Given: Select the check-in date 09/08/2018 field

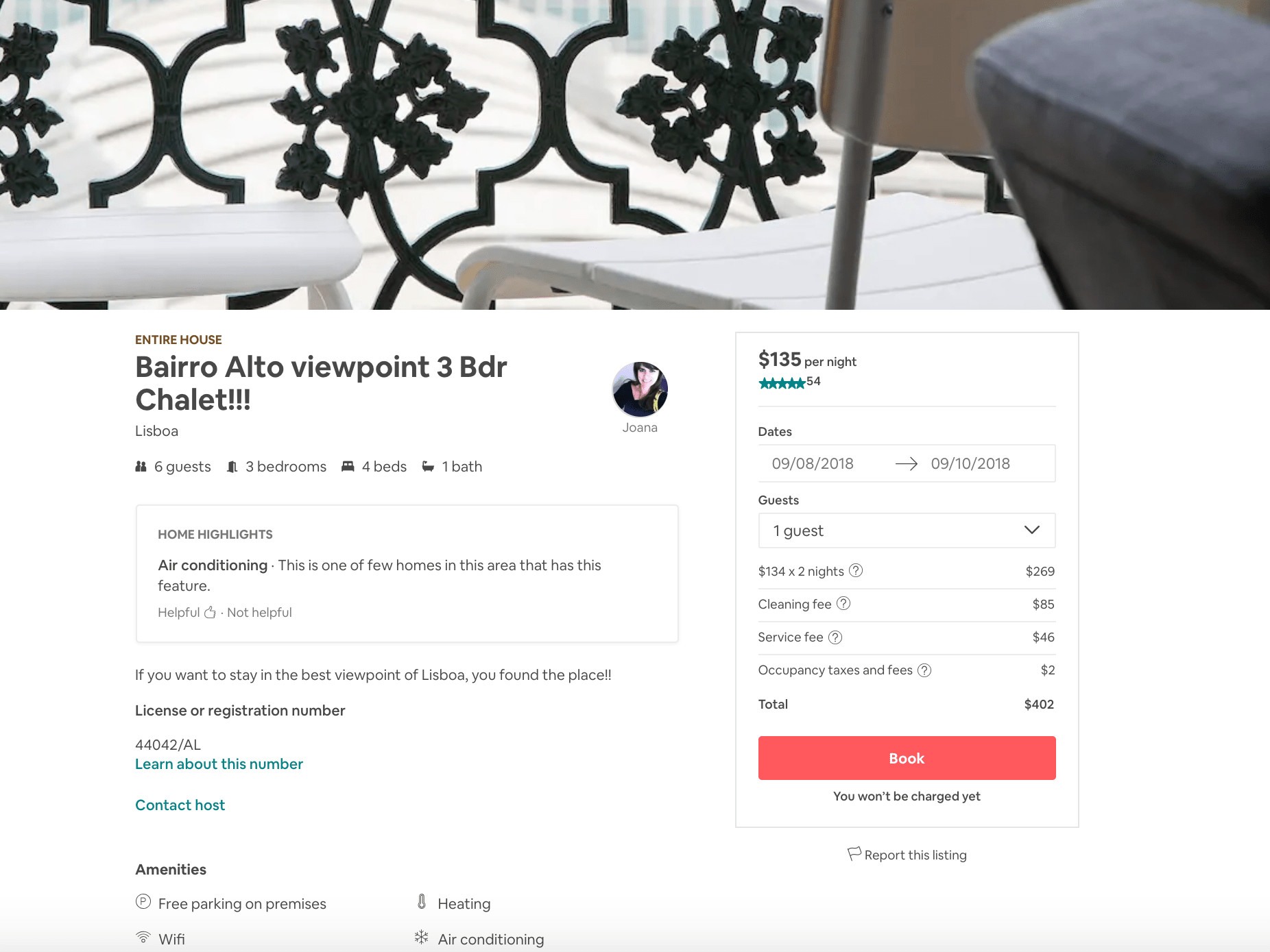Looking at the screenshot, I should [x=813, y=463].
